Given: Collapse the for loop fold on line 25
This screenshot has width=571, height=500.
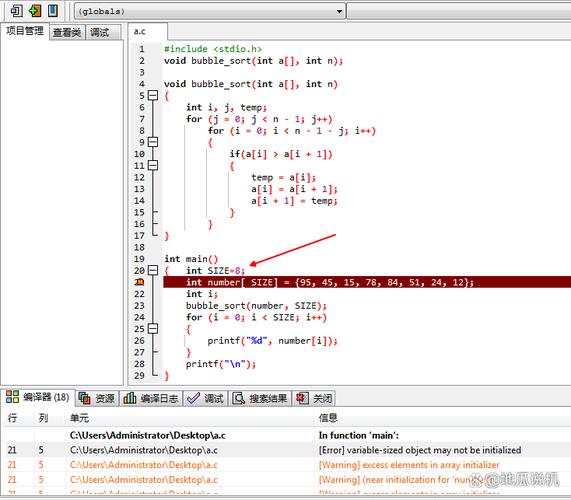Looking at the screenshot, I should coord(153,328).
